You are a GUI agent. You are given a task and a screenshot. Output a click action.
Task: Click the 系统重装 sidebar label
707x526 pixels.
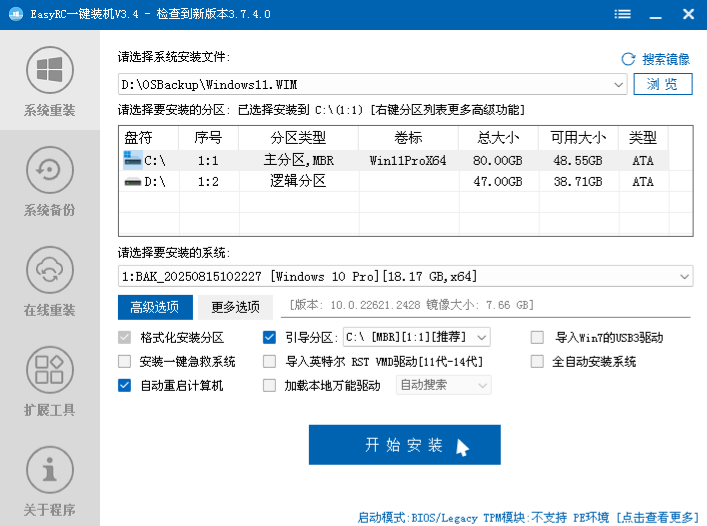pos(50,110)
